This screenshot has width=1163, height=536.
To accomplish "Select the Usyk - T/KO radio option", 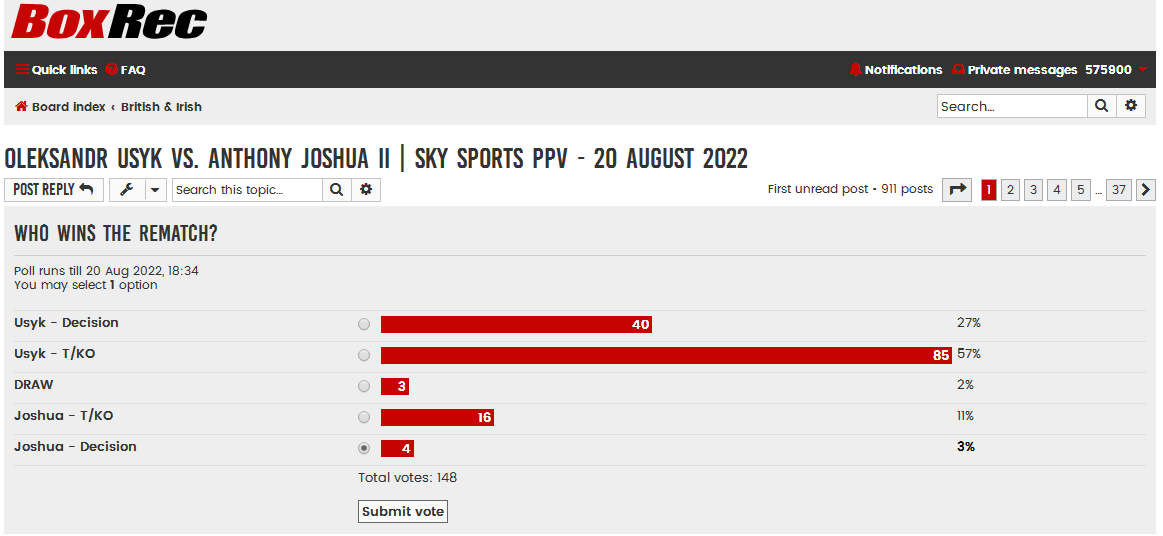I will point(363,355).
